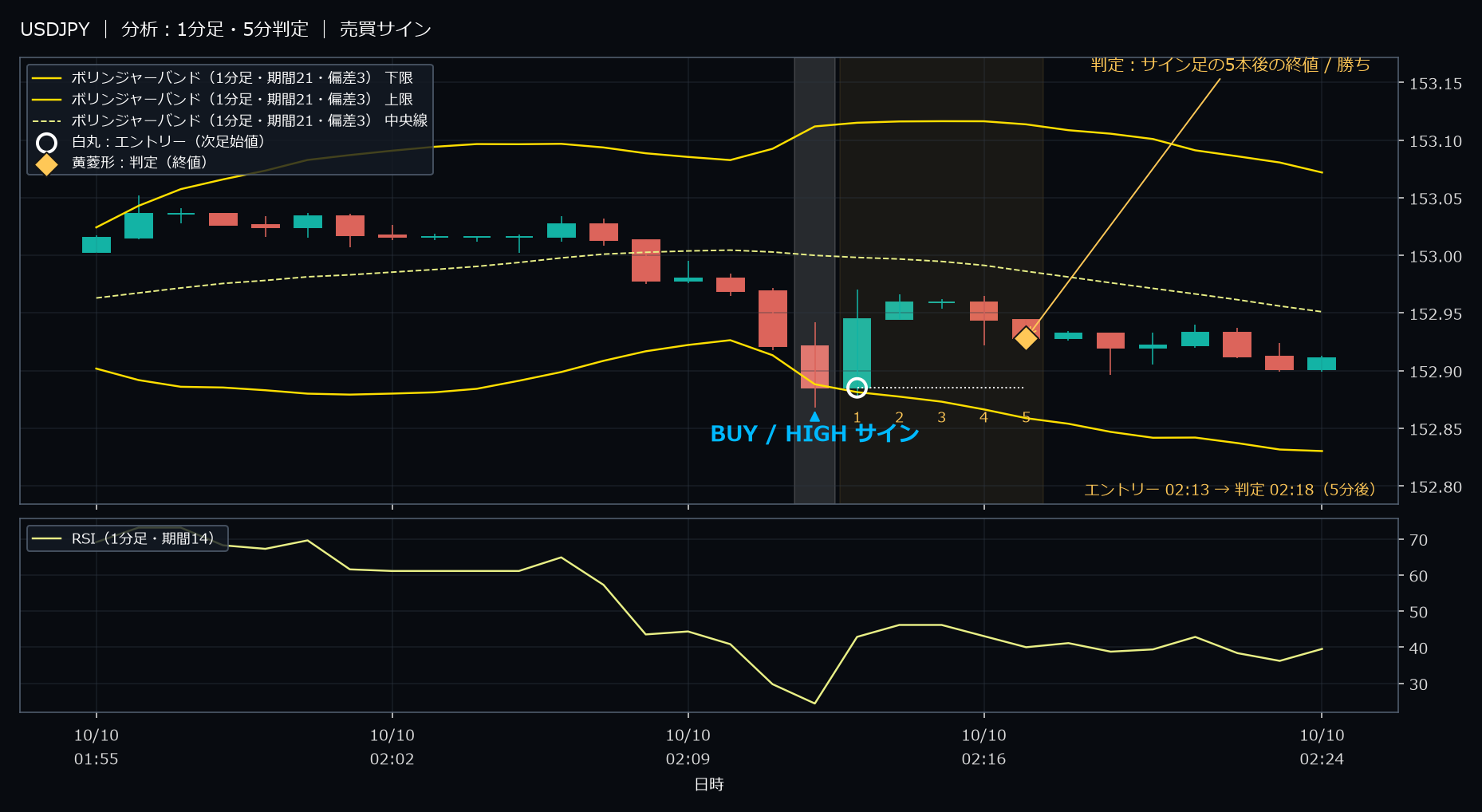1482x812 pixels.
Task: Click the 152.90 price axis label
Action: 1436,372
